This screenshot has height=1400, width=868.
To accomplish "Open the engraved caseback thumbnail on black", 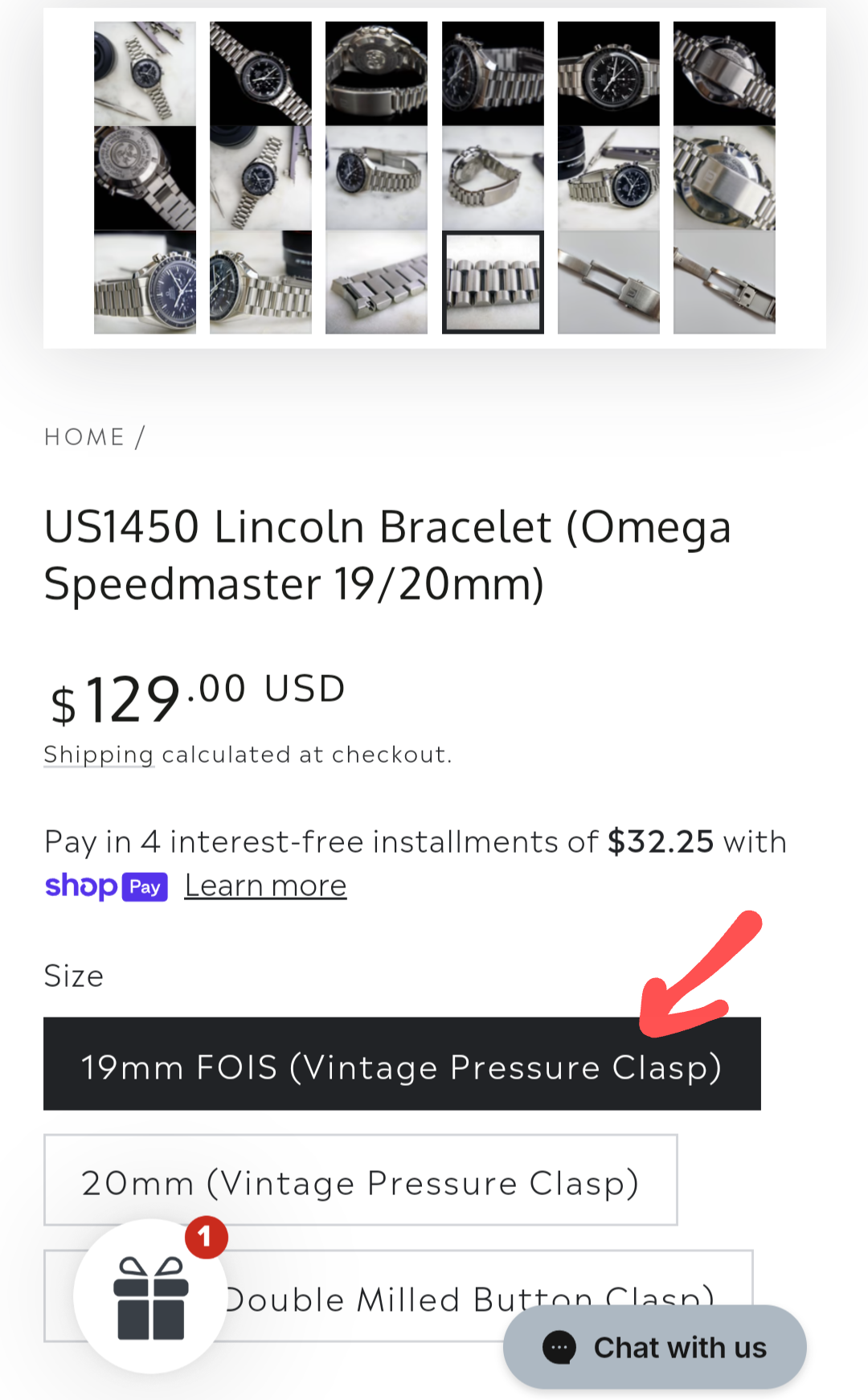I will click(x=145, y=178).
